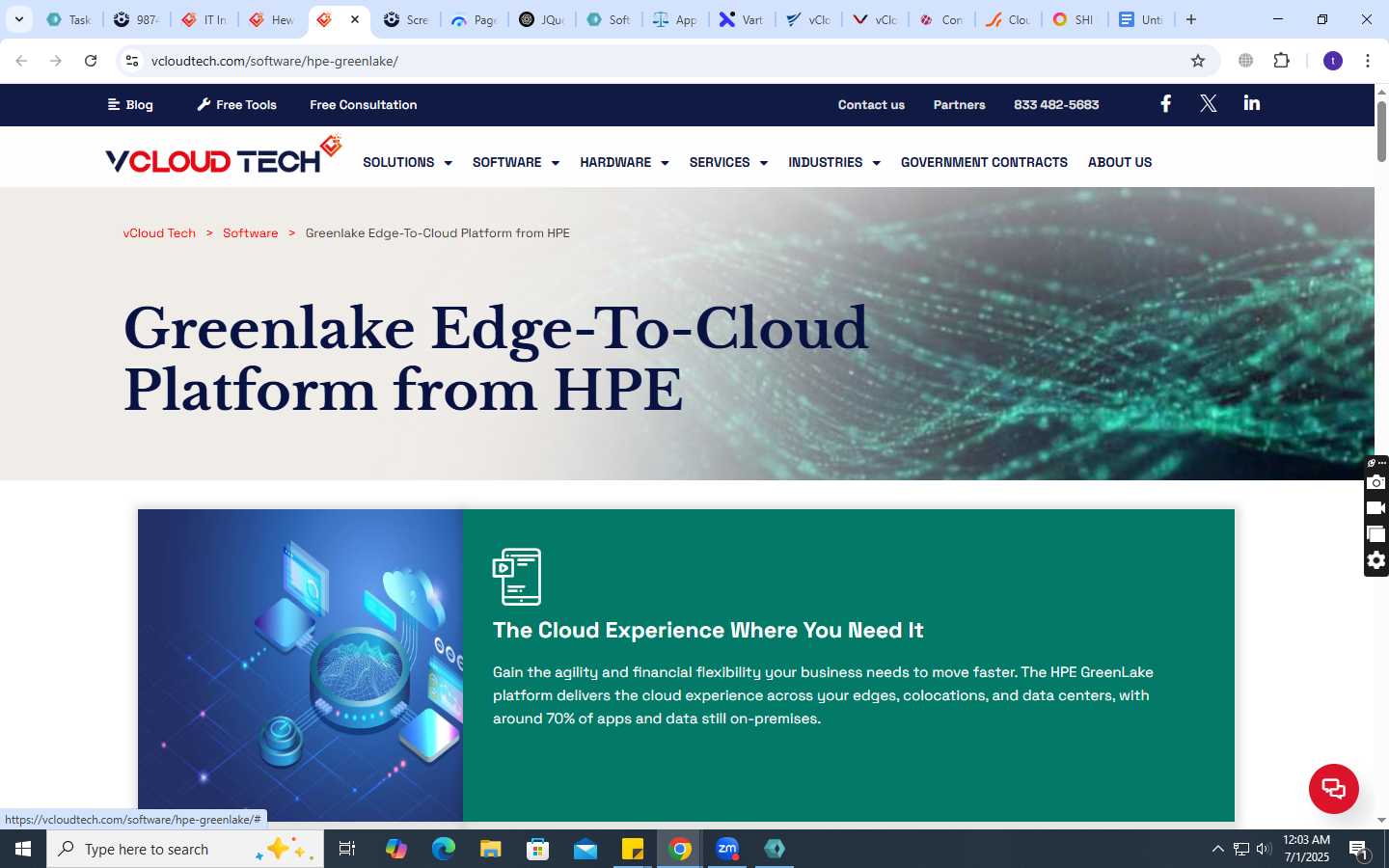Click the window capture icon in side toolbar
This screenshot has width=1389, height=868.
(x=1376, y=534)
